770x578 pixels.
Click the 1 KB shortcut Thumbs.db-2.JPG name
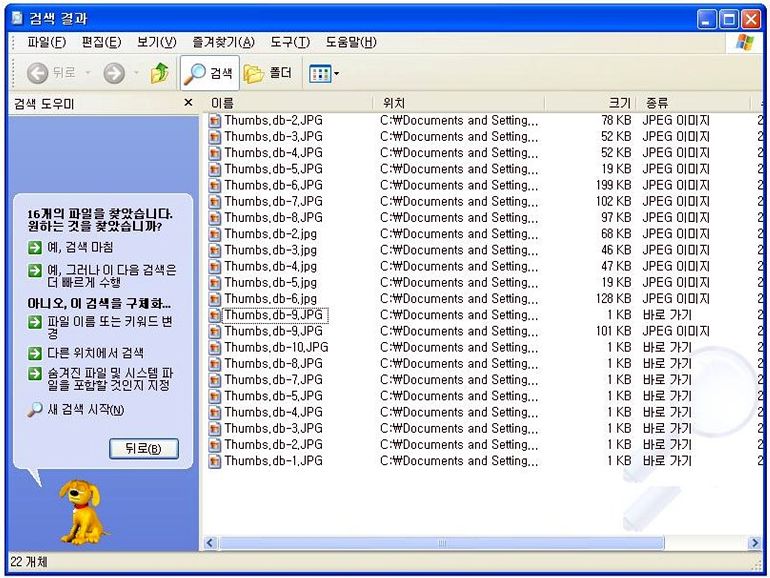pyautogui.click(x=274, y=444)
